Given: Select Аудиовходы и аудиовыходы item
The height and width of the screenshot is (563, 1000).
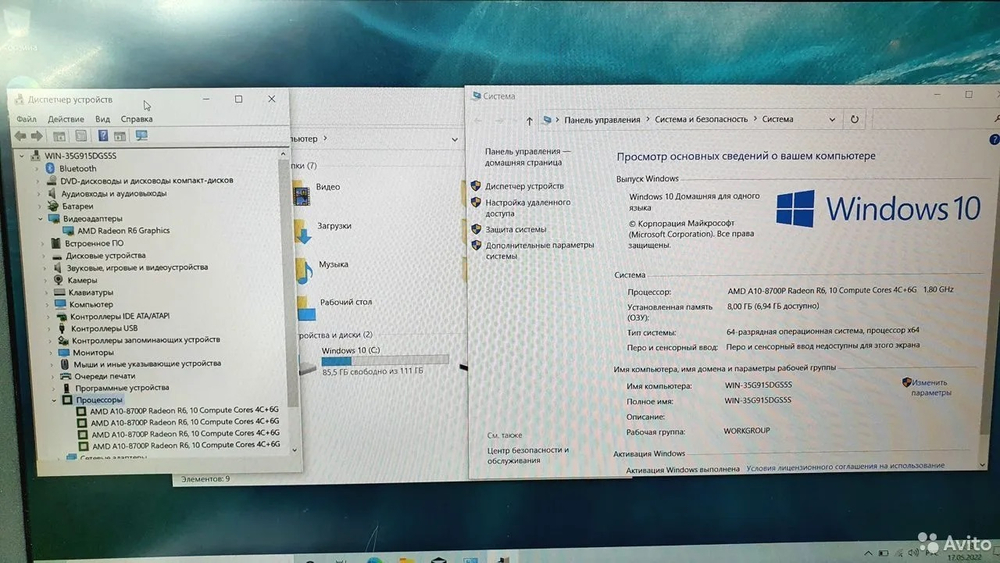Looking at the screenshot, I should coord(114,193).
